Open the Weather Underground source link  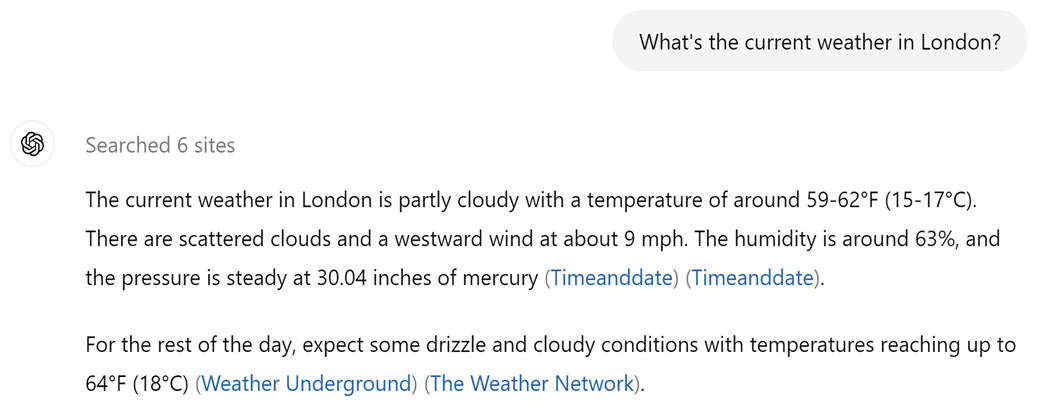click(307, 383)
